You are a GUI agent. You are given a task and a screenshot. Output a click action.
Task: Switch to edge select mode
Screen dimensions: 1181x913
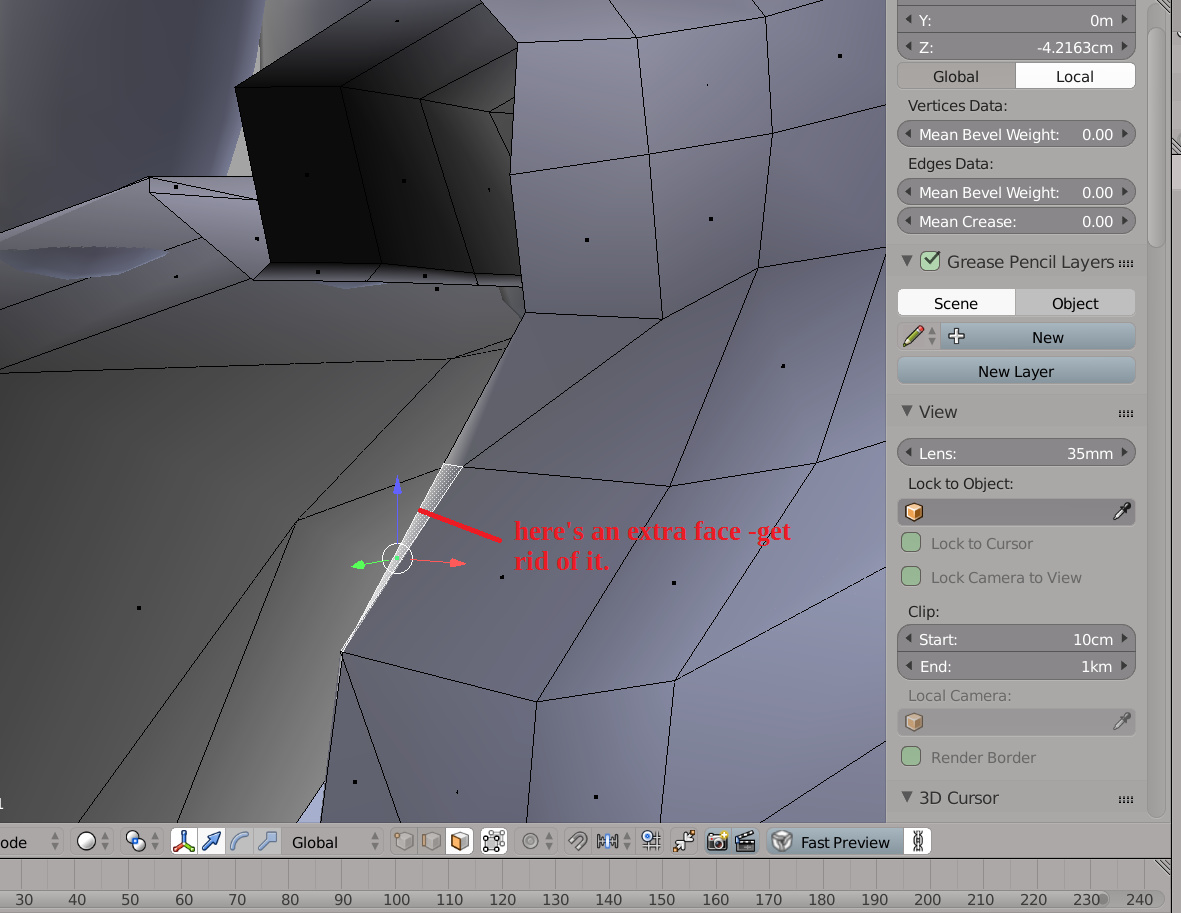pos(432,841)
